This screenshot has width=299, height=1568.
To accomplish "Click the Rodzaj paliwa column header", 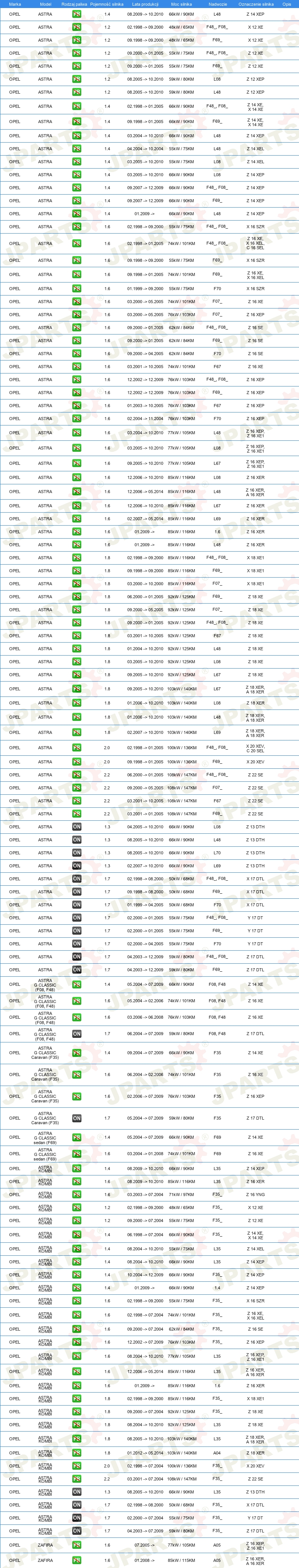I will (74, 4).
